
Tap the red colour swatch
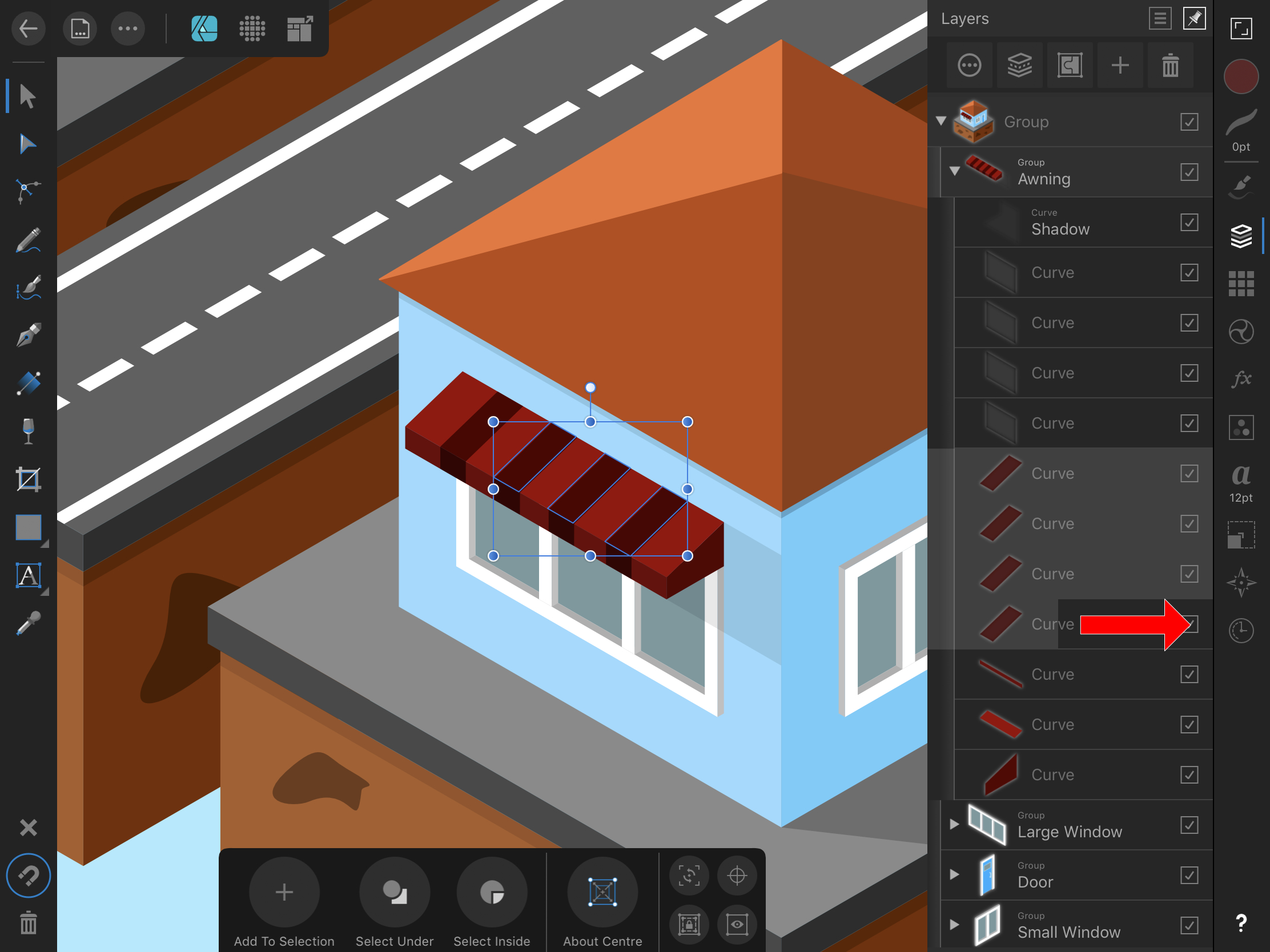[x=1241, y=75]
